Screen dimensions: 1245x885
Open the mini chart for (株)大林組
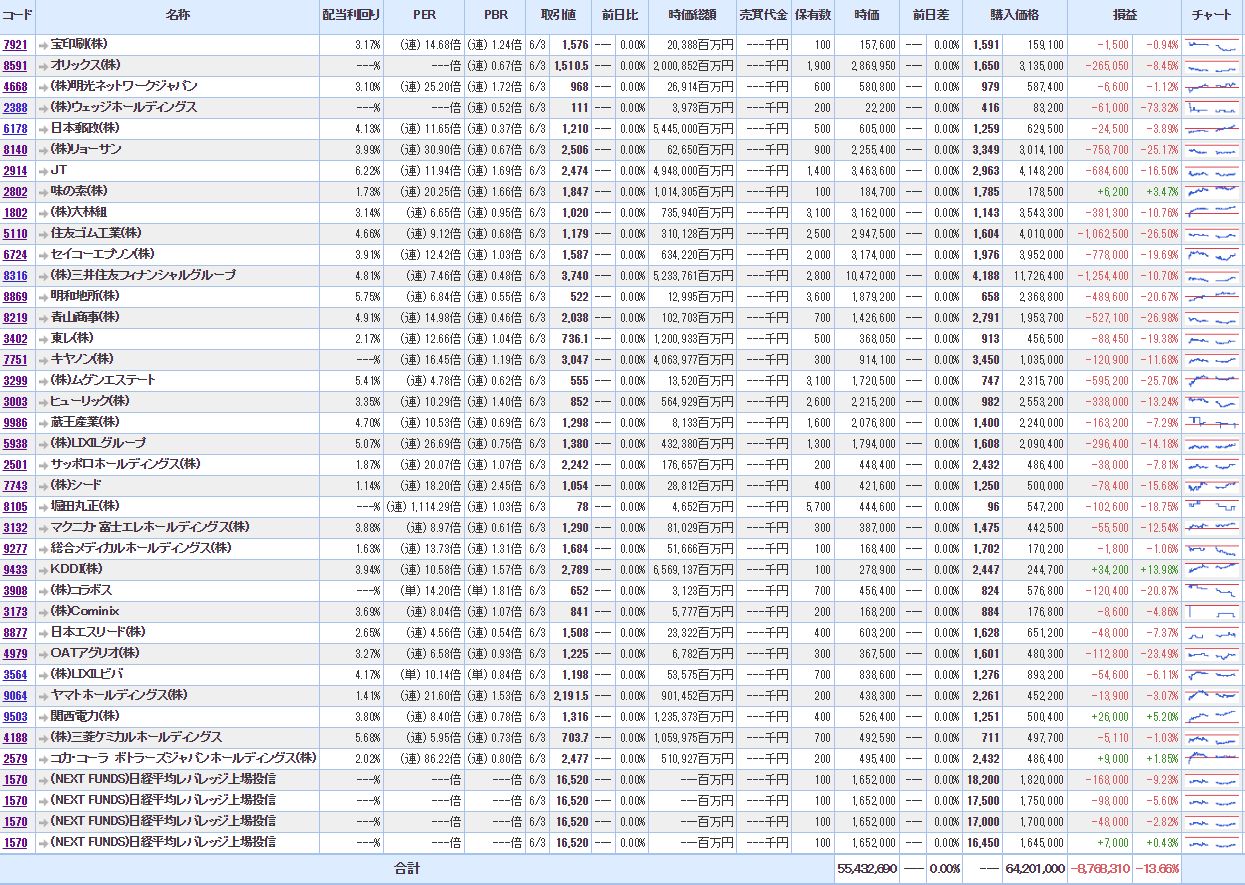tap(1211, 213)
